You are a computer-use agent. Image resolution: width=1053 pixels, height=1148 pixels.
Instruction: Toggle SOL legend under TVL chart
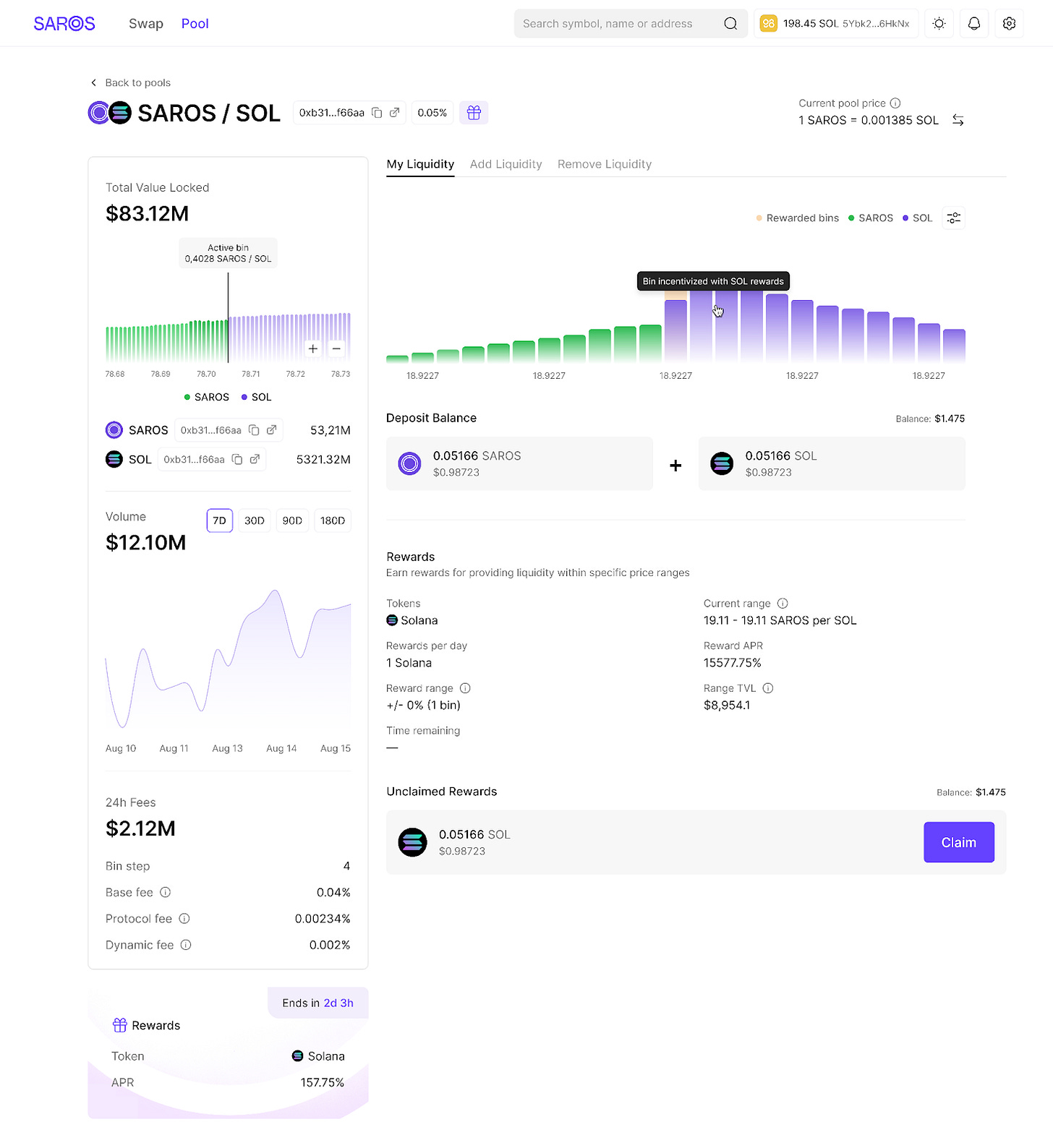[x=256, y=397]
